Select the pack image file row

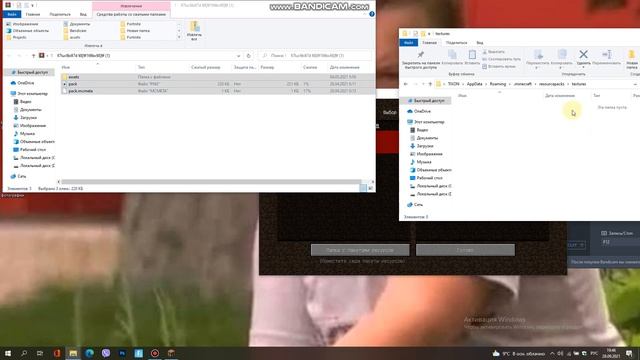pyautogui.click(x=217, y=84)
